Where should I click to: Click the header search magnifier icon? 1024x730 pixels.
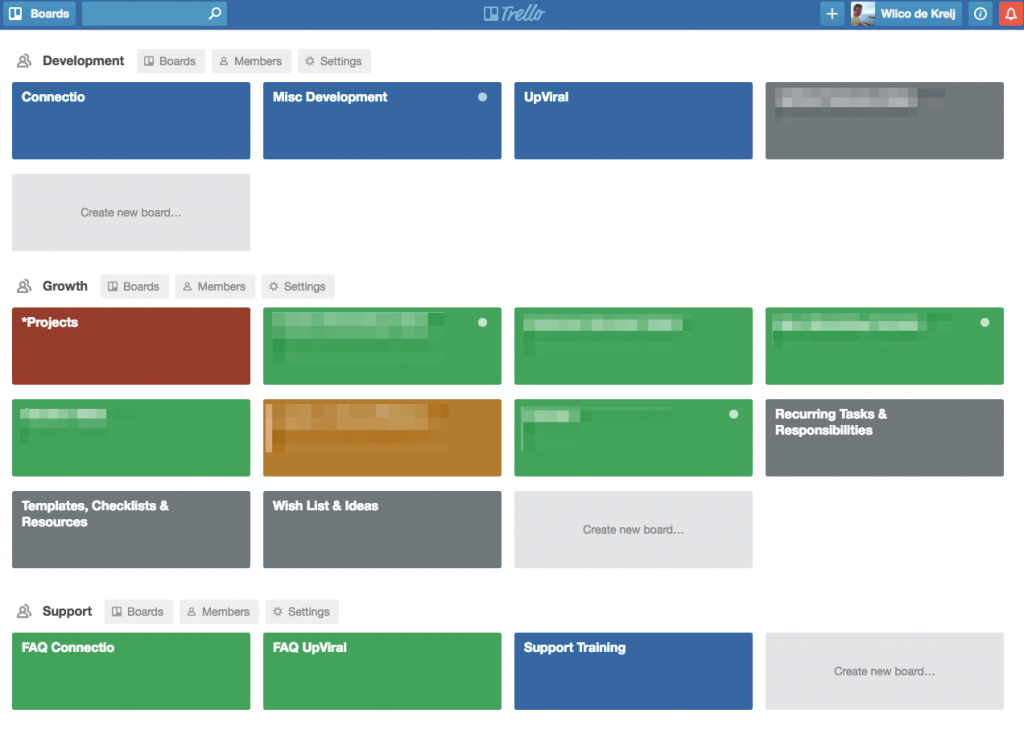214,14
